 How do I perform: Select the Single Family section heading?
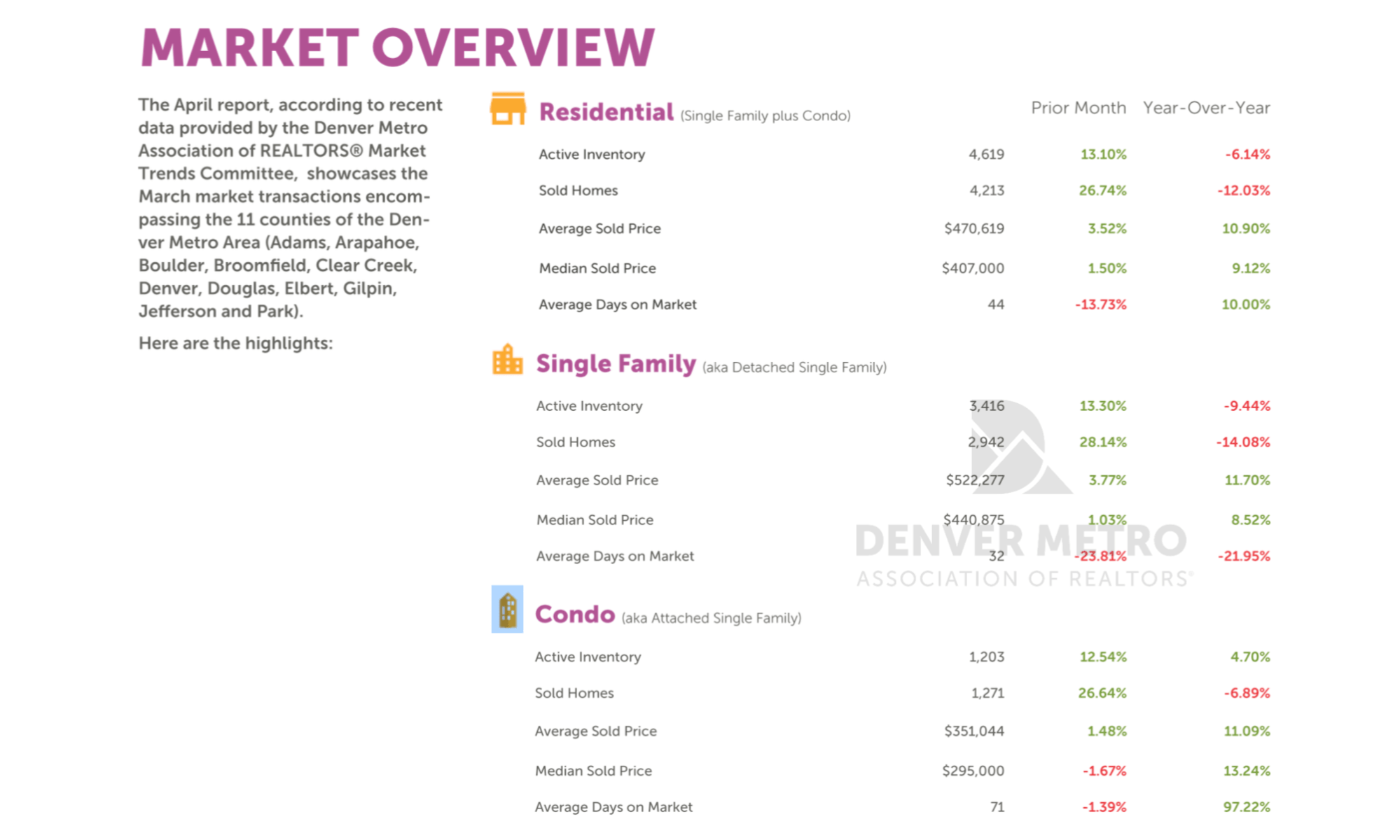tap(616, 363)
